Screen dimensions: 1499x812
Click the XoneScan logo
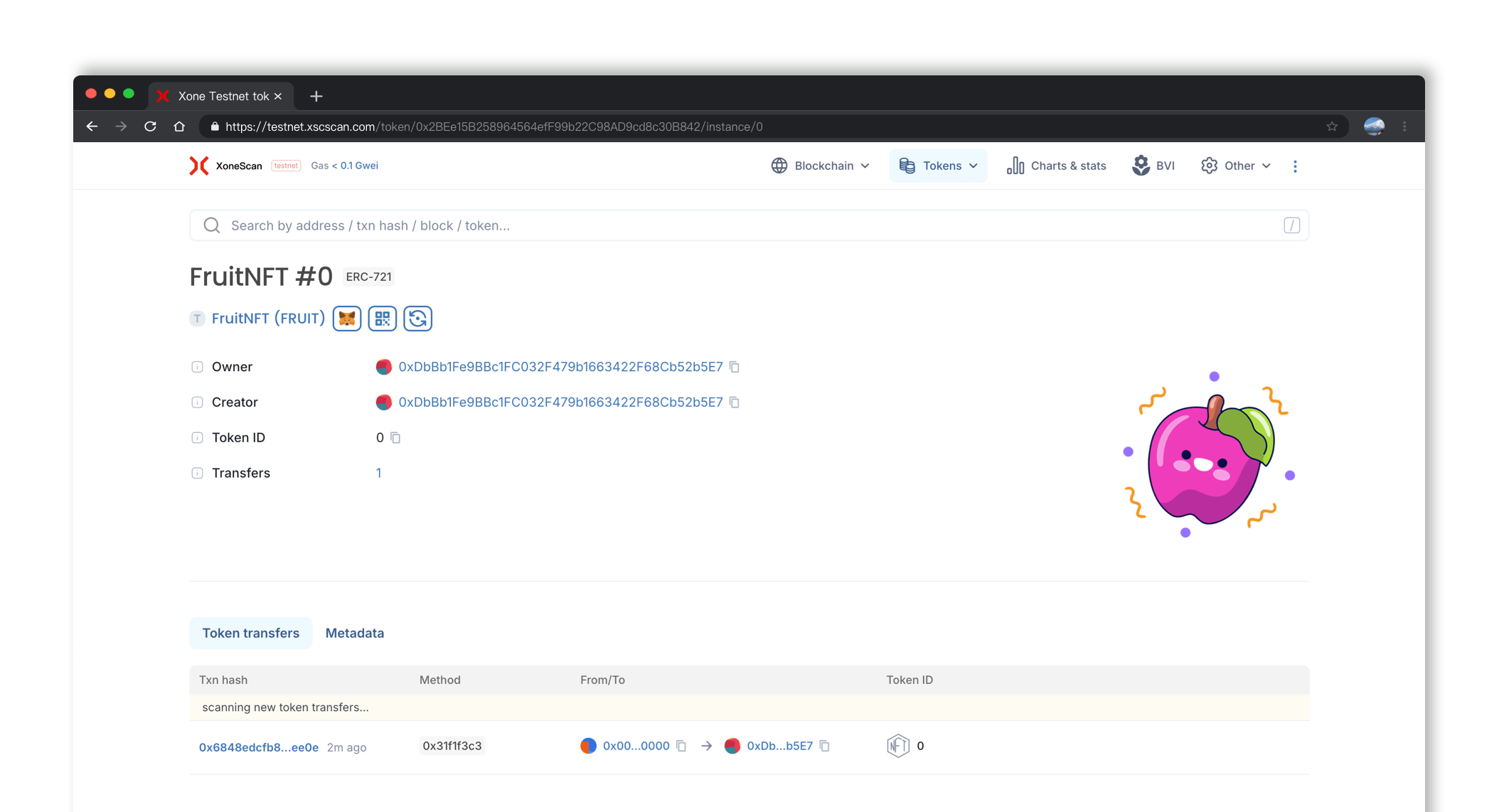coord(225,166)
